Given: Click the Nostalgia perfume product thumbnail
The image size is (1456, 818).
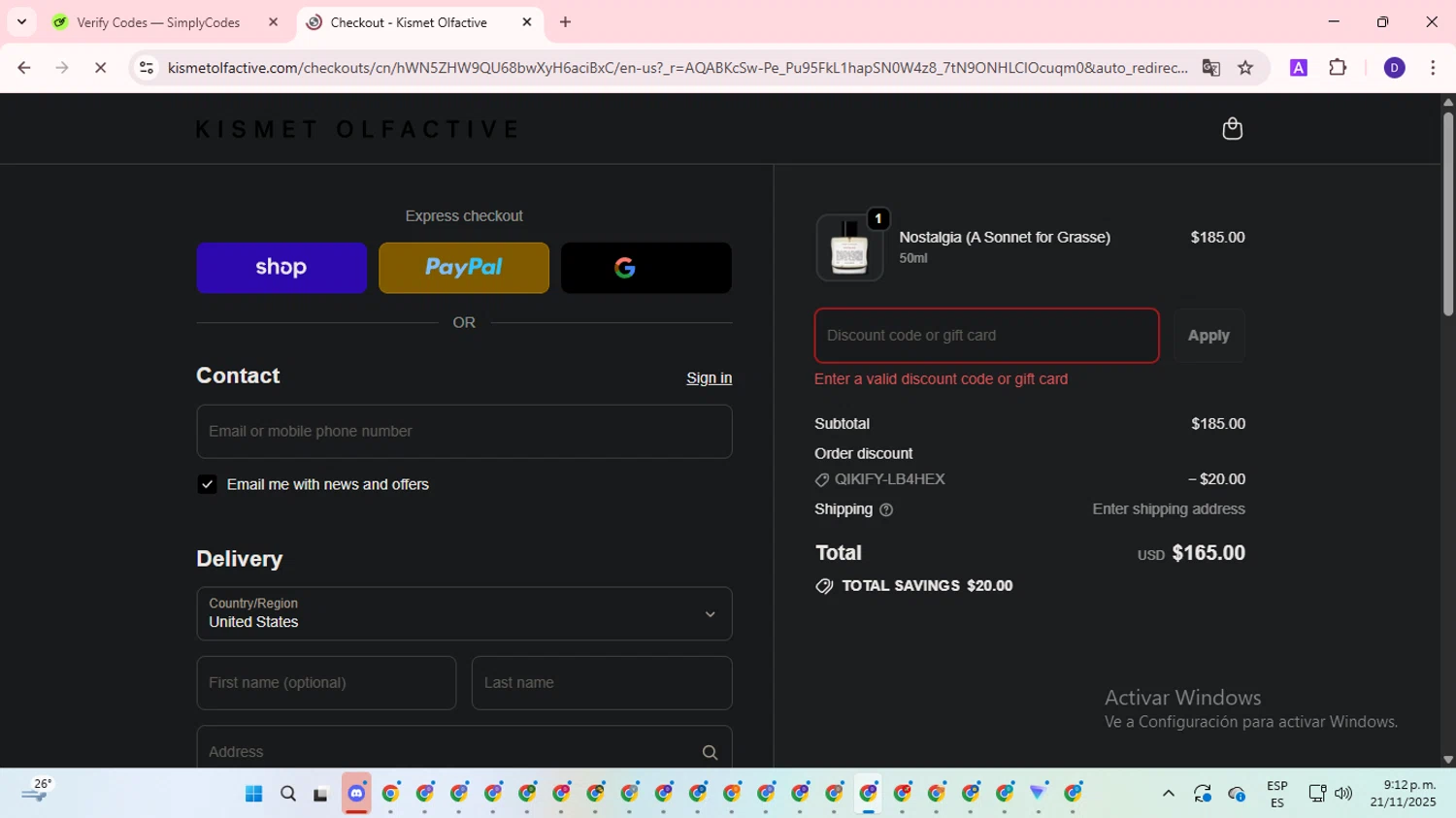Looking at the screenshot, I should coord(849,247).
